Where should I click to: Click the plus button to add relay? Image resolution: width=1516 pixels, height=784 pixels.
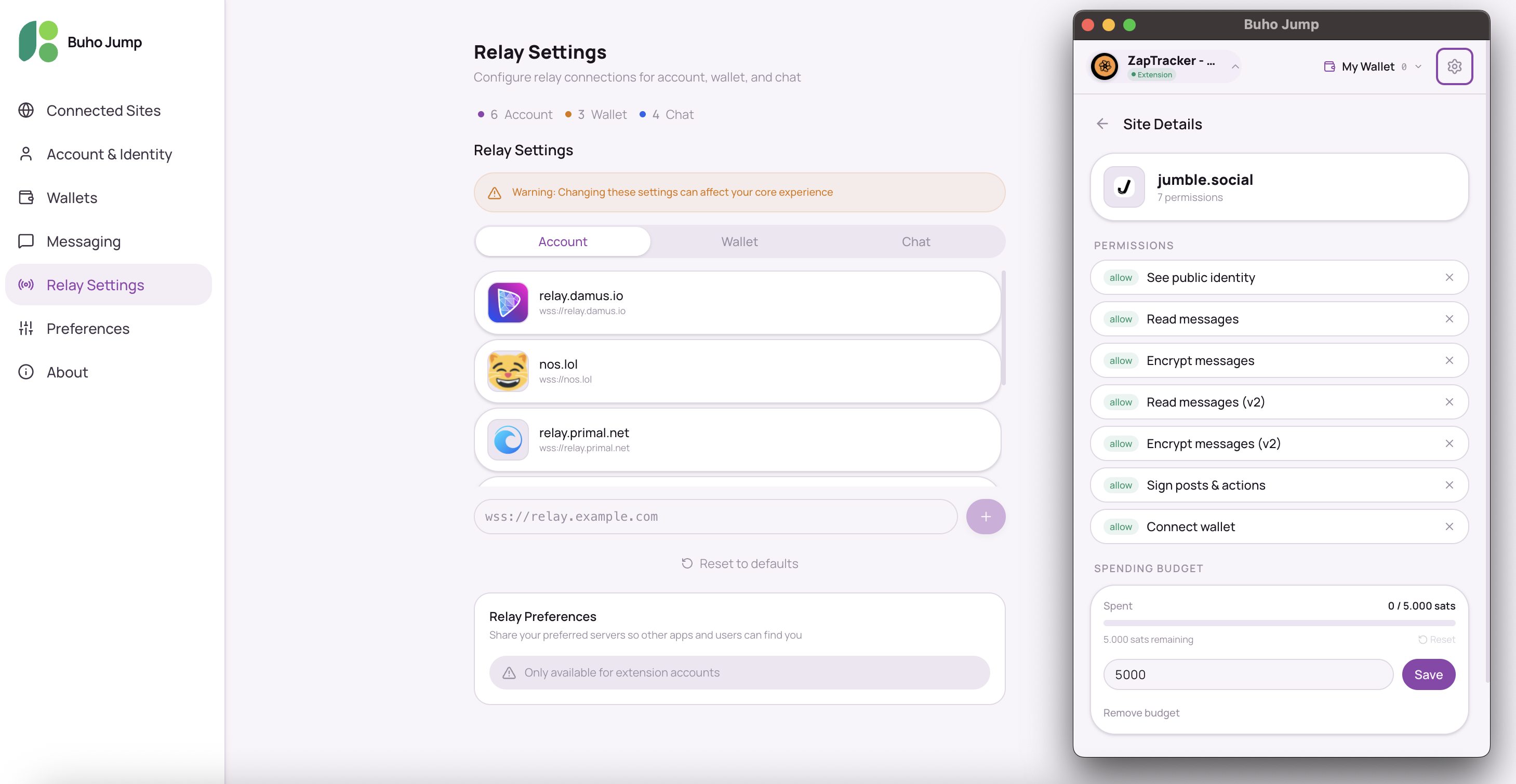(x=985, y=517)
